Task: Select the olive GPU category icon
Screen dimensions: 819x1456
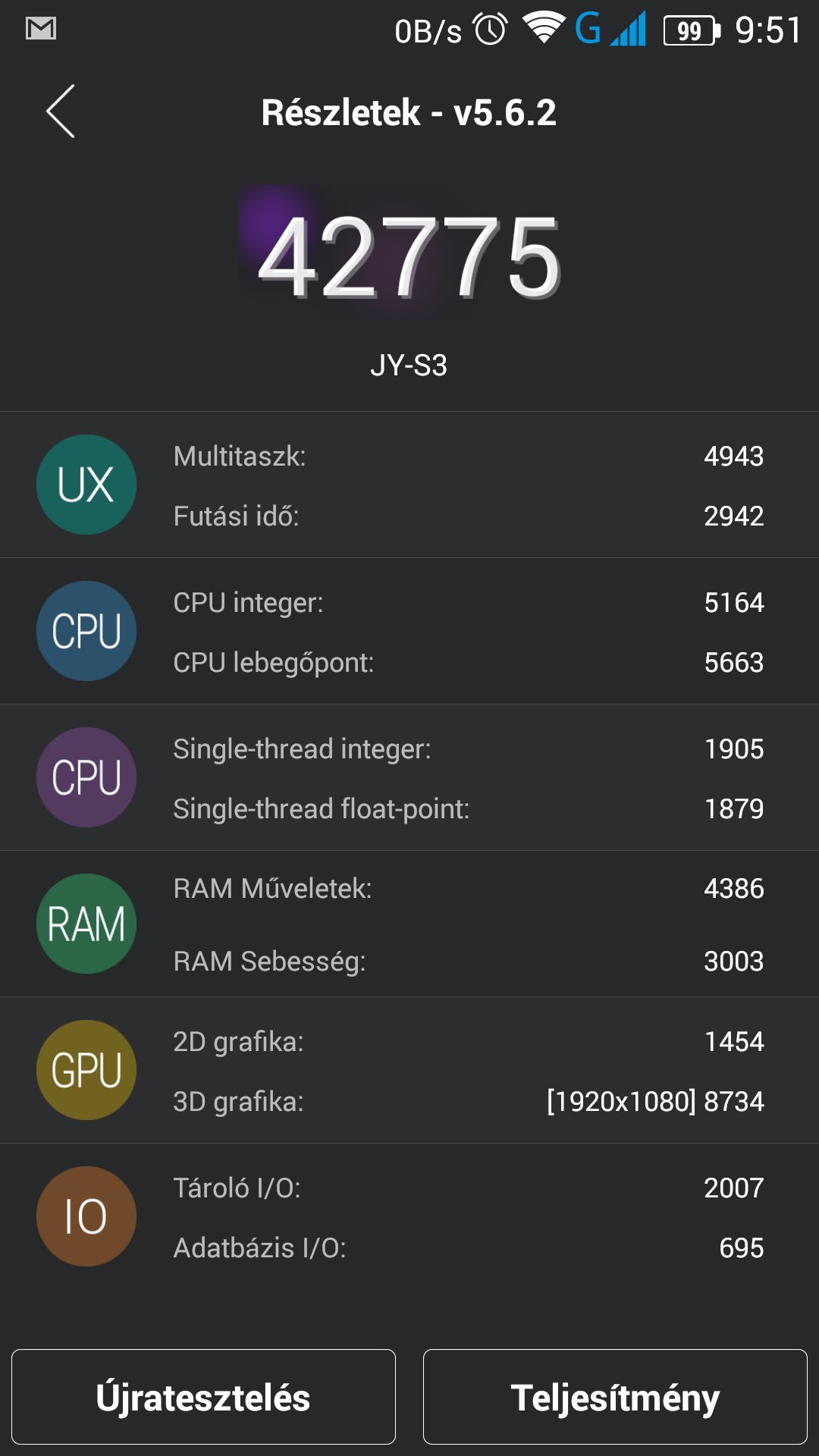Action: [86, 1070]
